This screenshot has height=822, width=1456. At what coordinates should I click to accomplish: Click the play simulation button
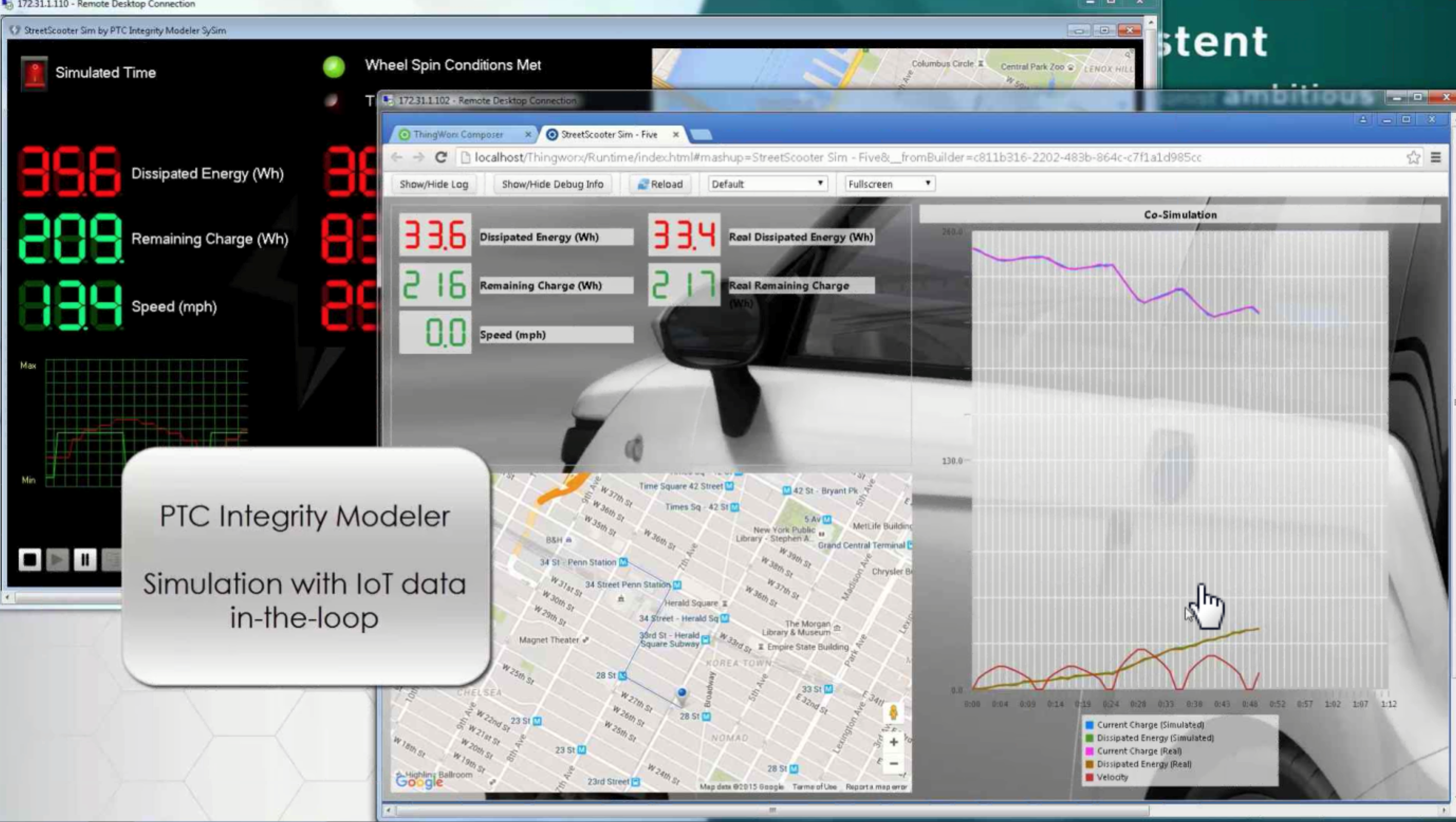(x=57, y=559)
